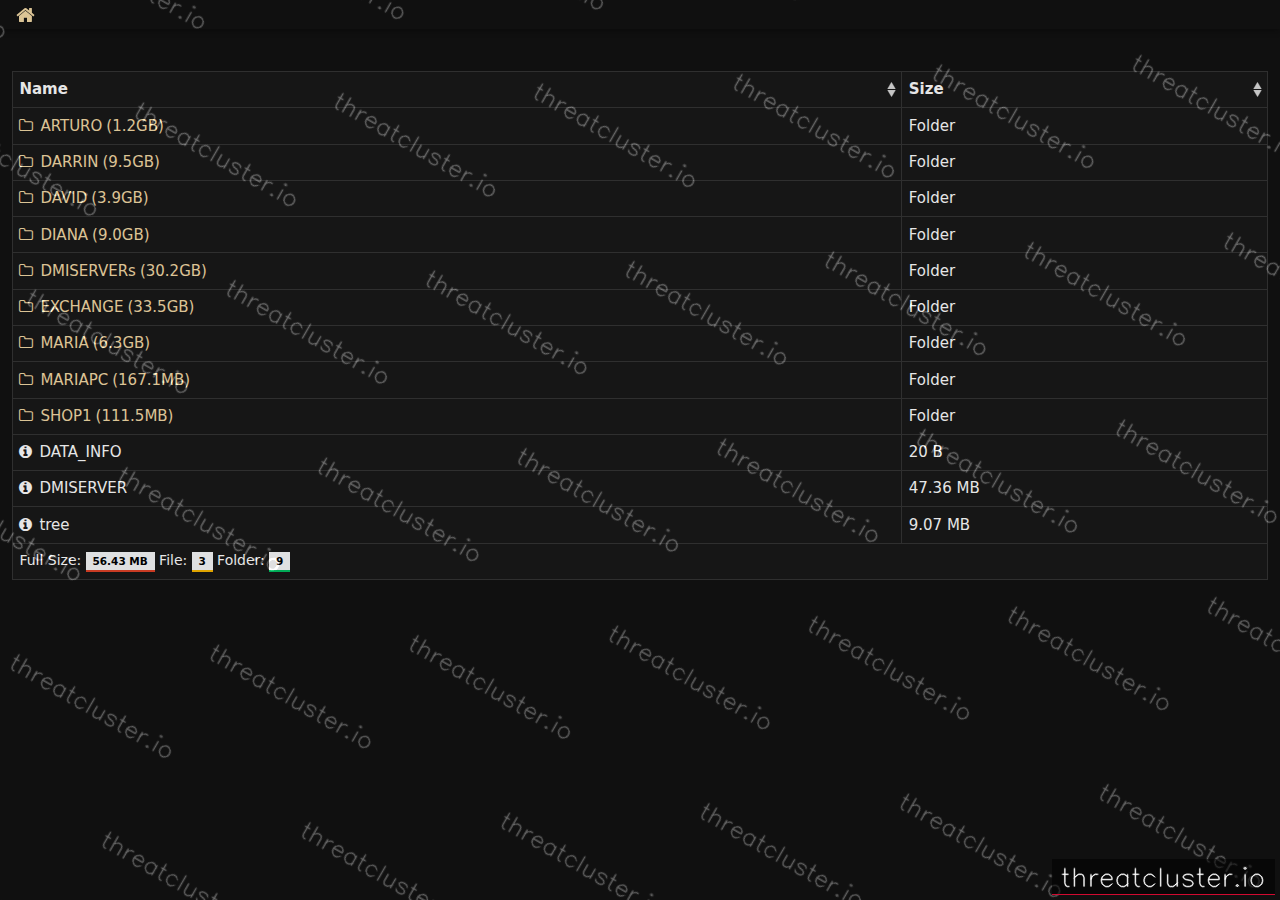Click the folder icon beside ARTURO
Image resolution: width=1280 pixels, height=900 pixels.
pyautogui.click(x=26, y=125)
